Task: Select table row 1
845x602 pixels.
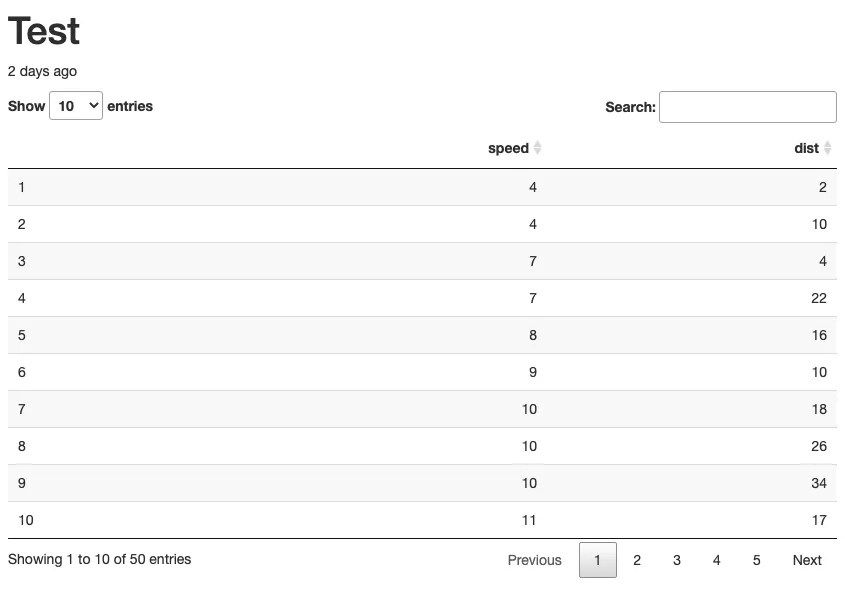Action: tap(22, 187)
